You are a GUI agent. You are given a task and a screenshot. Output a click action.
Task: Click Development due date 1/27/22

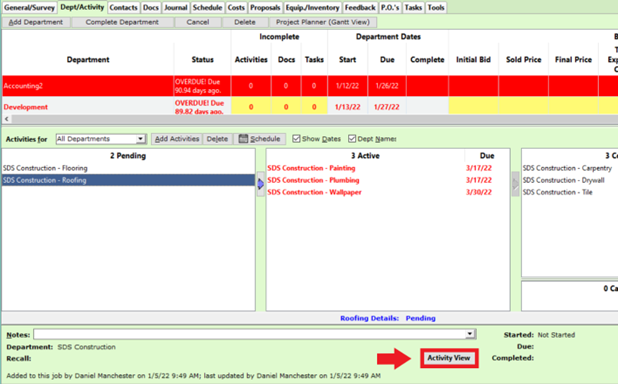click(x=387, y=107)
